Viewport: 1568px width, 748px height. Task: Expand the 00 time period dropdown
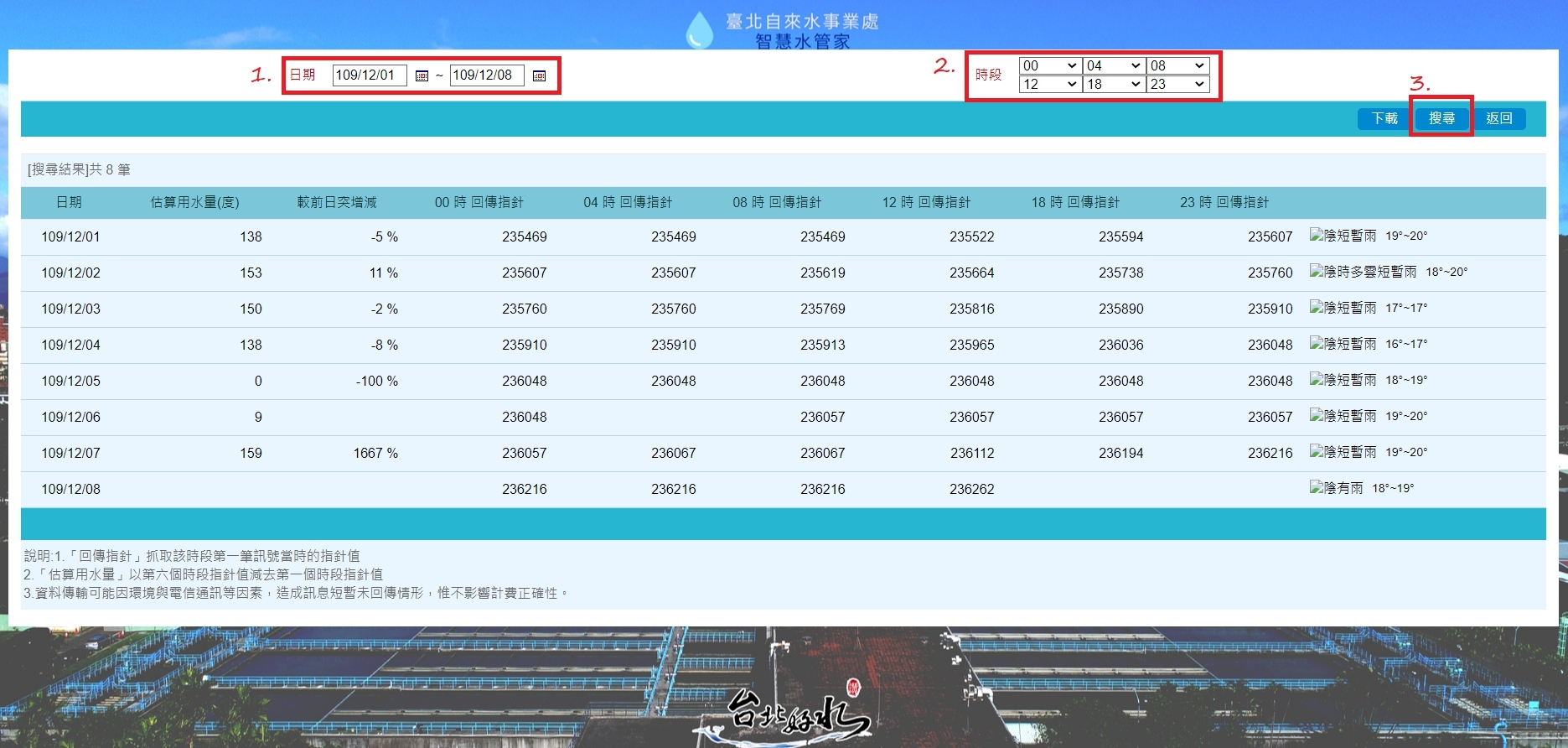[1049, 65]
